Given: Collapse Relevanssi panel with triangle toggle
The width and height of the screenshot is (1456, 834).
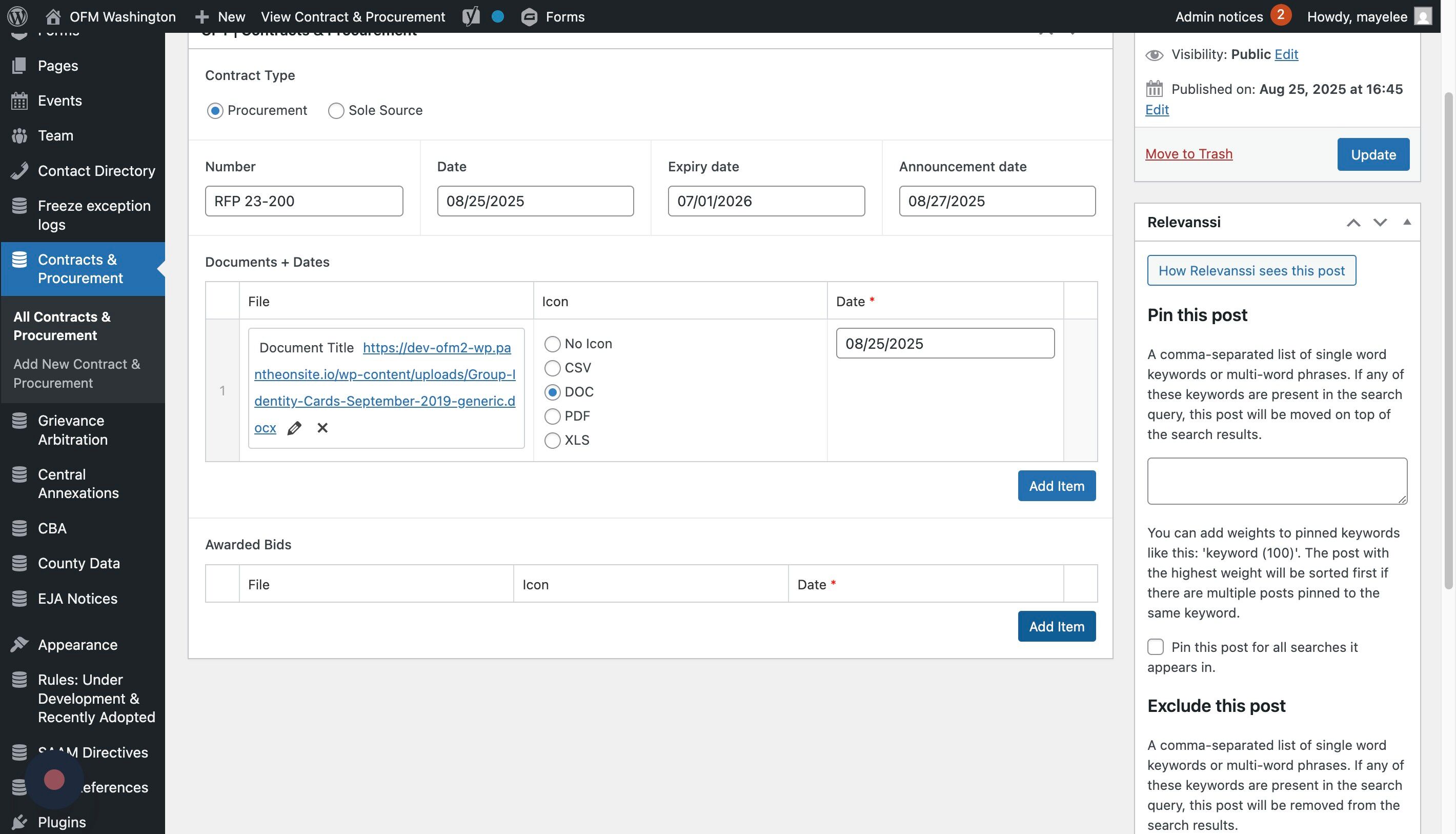Looking at the screenshot, I should click(1407, 222).
